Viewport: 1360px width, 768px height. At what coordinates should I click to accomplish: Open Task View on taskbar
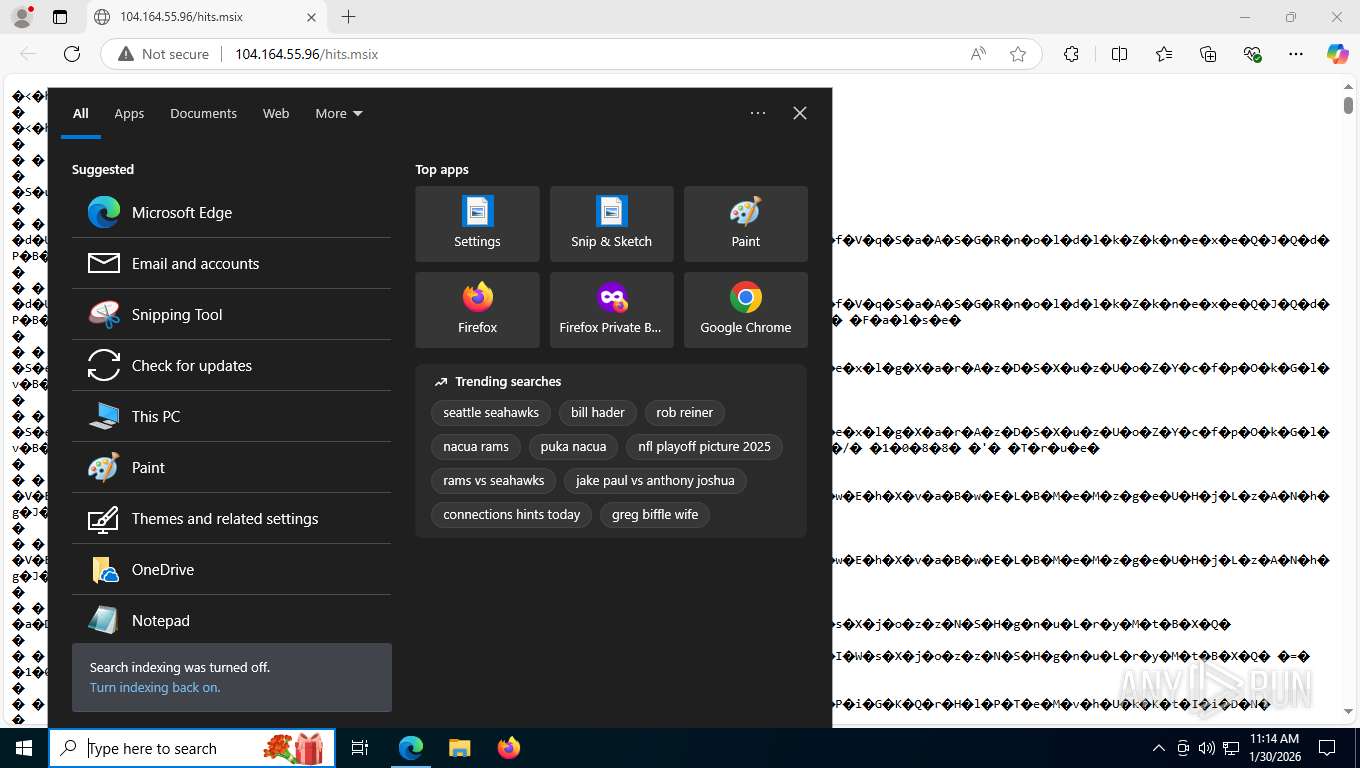click(x=360, y=748)
